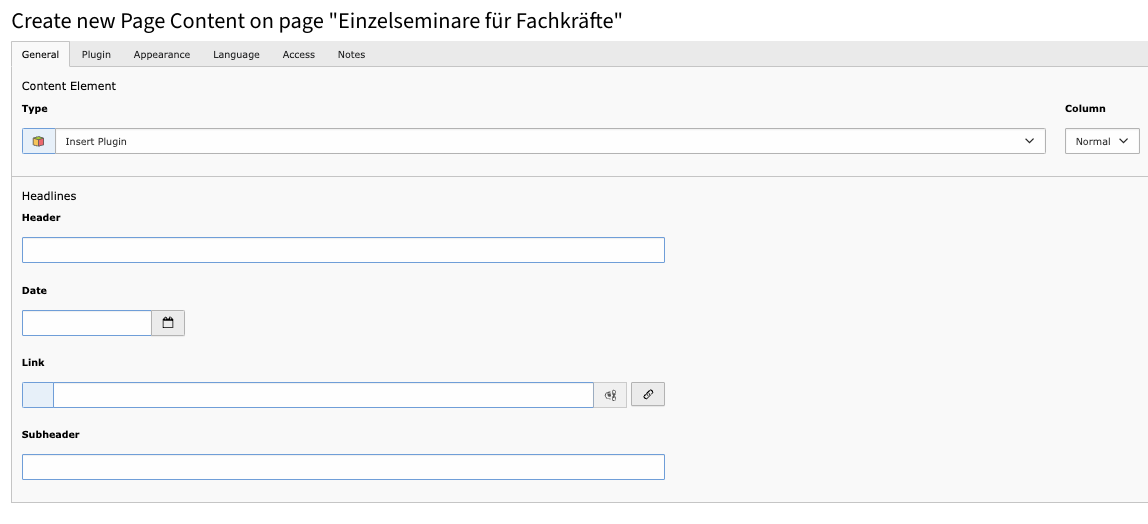Screen dimensions: 1148x524
Task: Toggle the link field alternative view icon
Action: coord(611,395)
